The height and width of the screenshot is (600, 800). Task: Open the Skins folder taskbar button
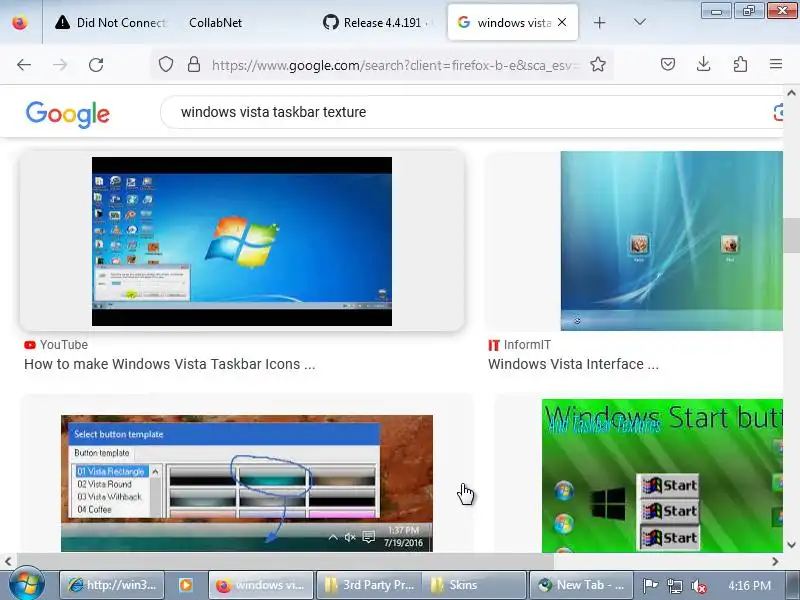(474, 585)
